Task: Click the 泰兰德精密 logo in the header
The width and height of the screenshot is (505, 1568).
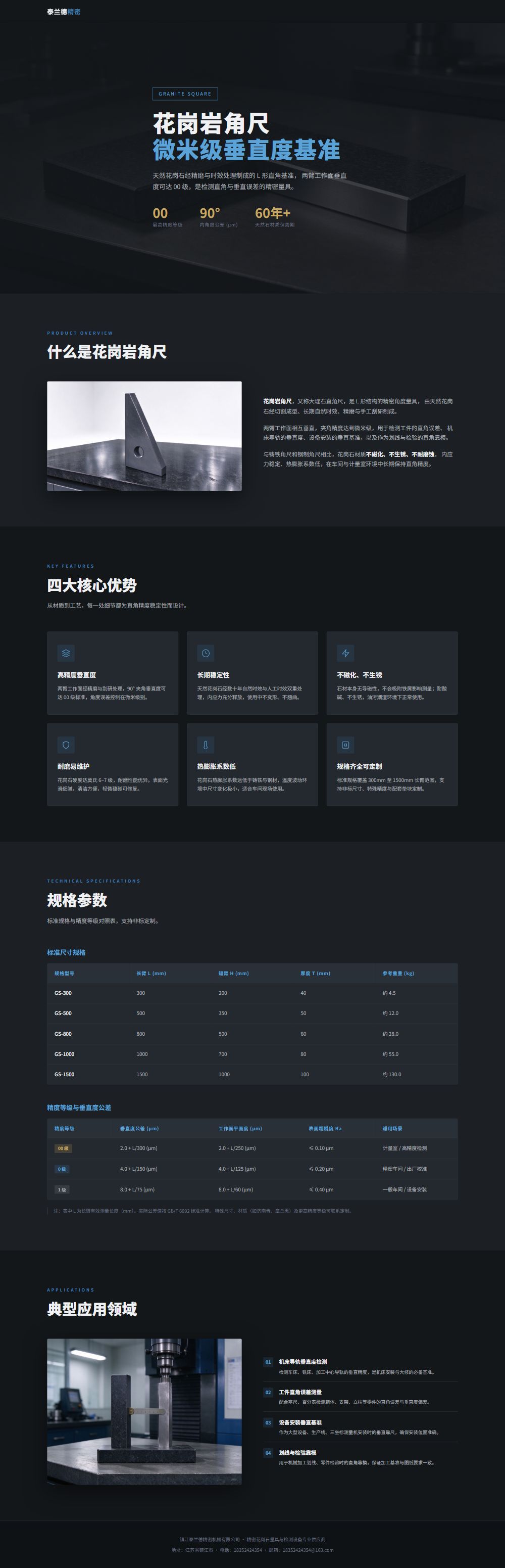Action: pyautogui.click(x=64, y=12)
